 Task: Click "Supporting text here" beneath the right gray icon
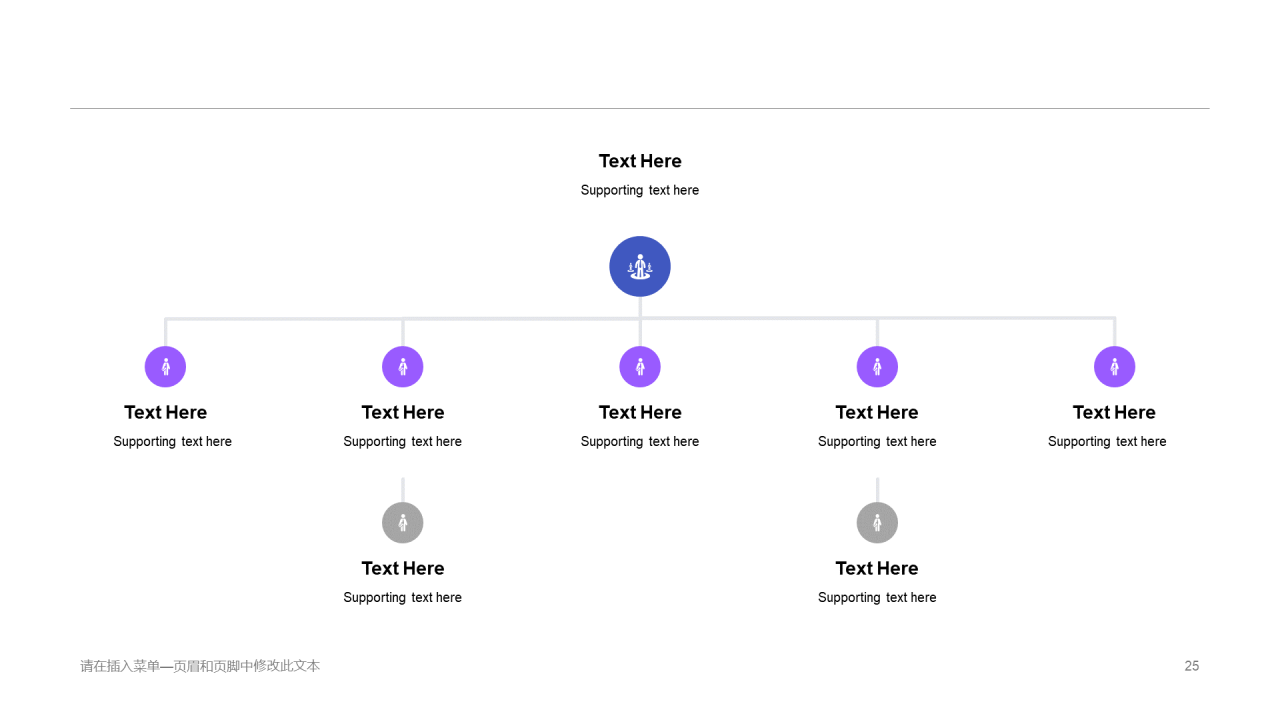[877, 597]
